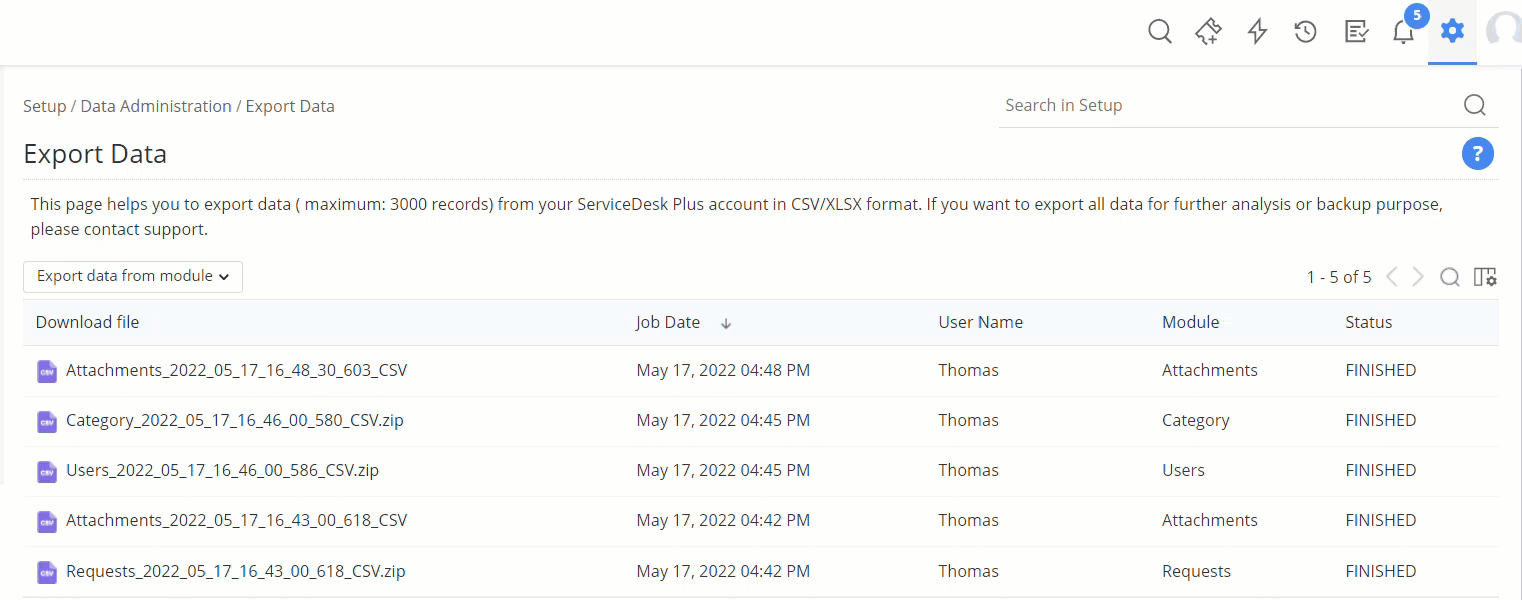Click the table search magnifier icon

click(x=1449, y=277)
